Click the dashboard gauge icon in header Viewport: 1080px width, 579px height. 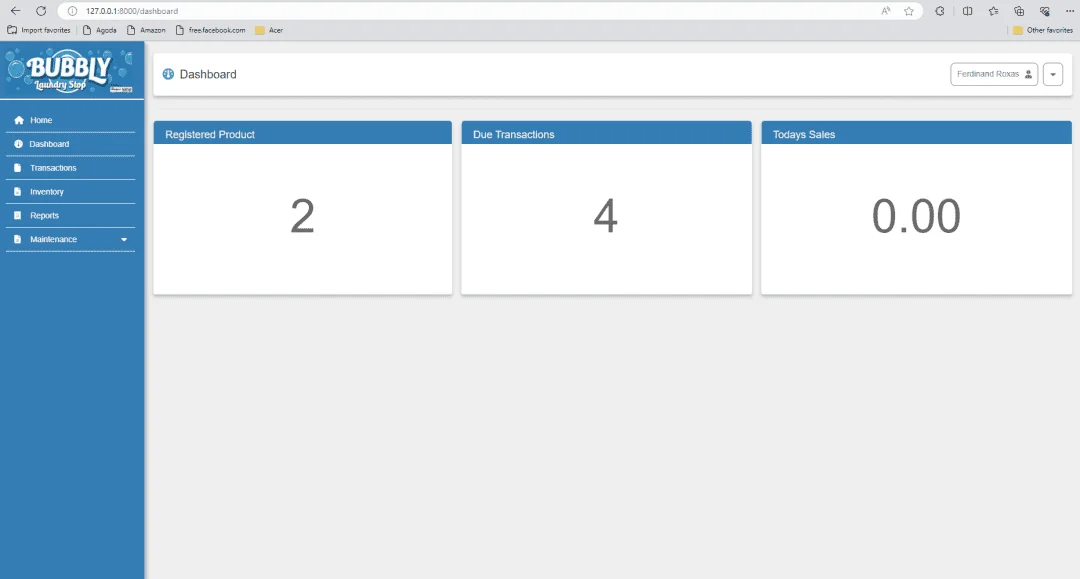click(x=168, y=74)
